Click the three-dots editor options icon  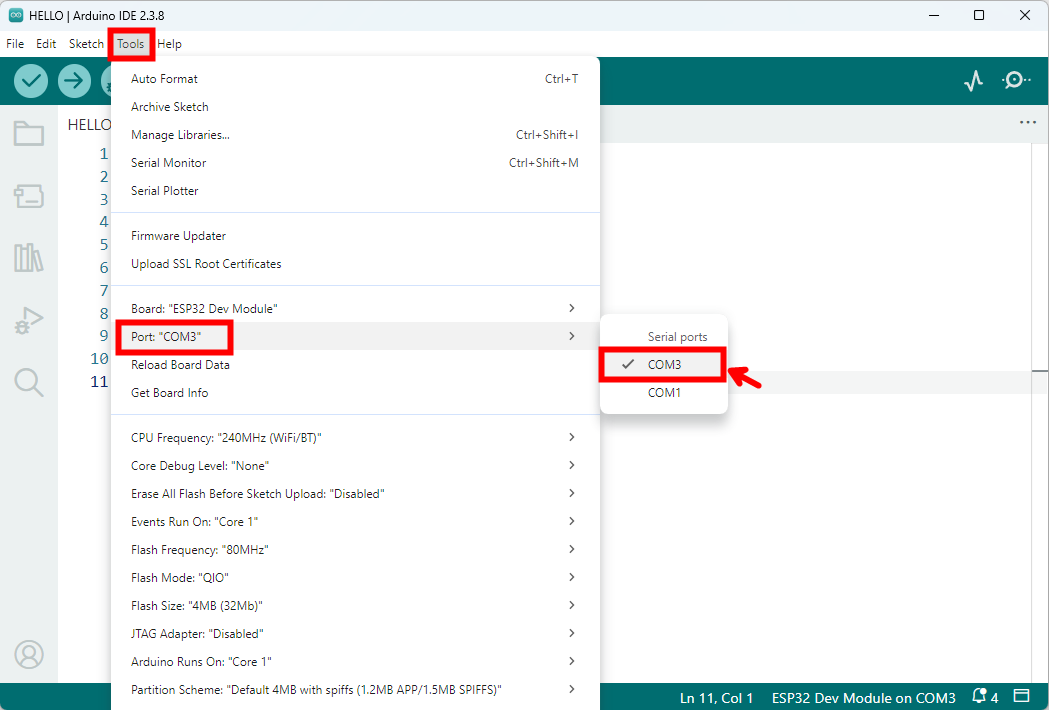(x=1028, y=122)
